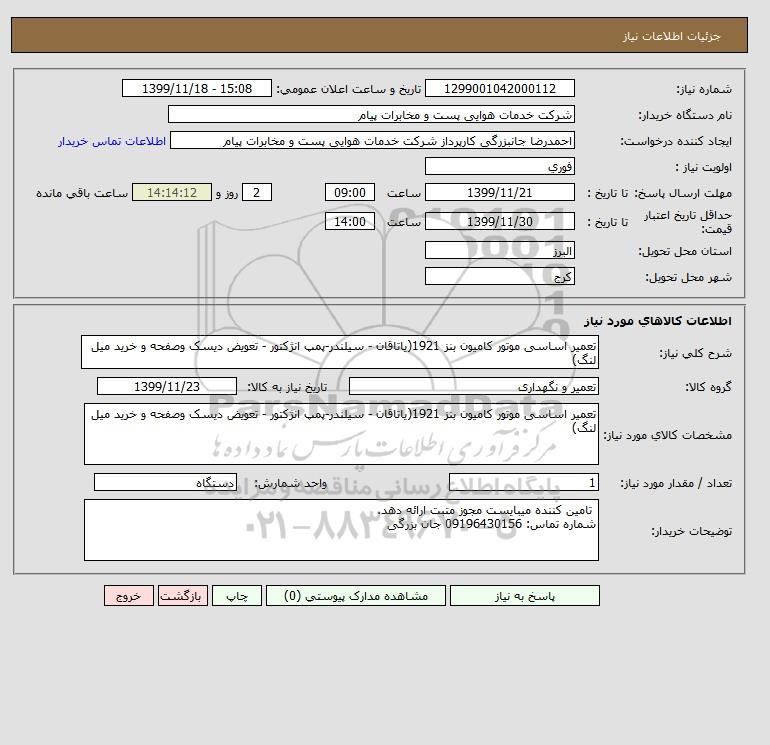The image size is (770, 745).
Task: Click the توضیحات خریدار text area
Action: [341, 530]
